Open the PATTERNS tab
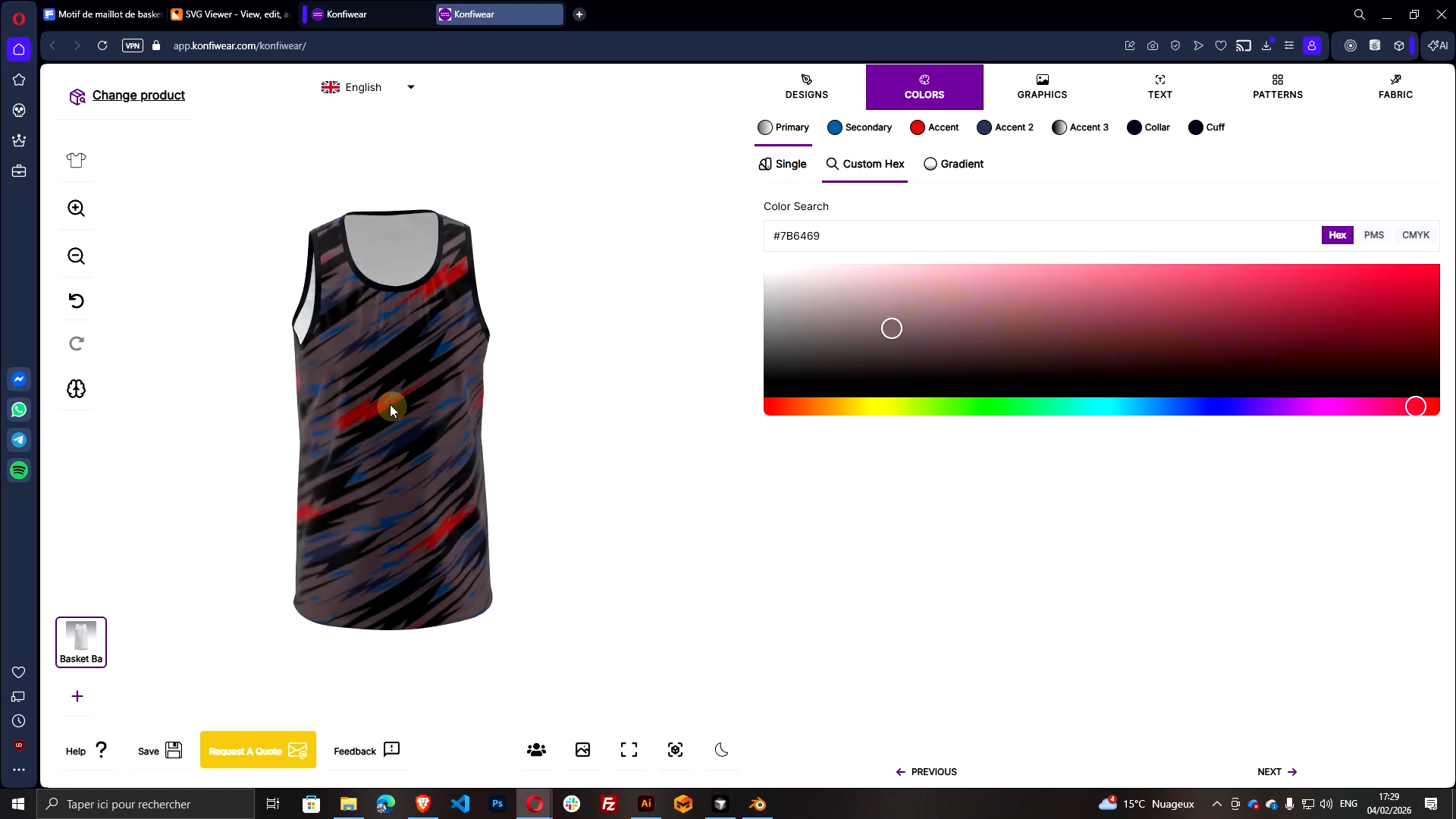Screen dimensions: 1456x819 click(x=1278, y=86)
